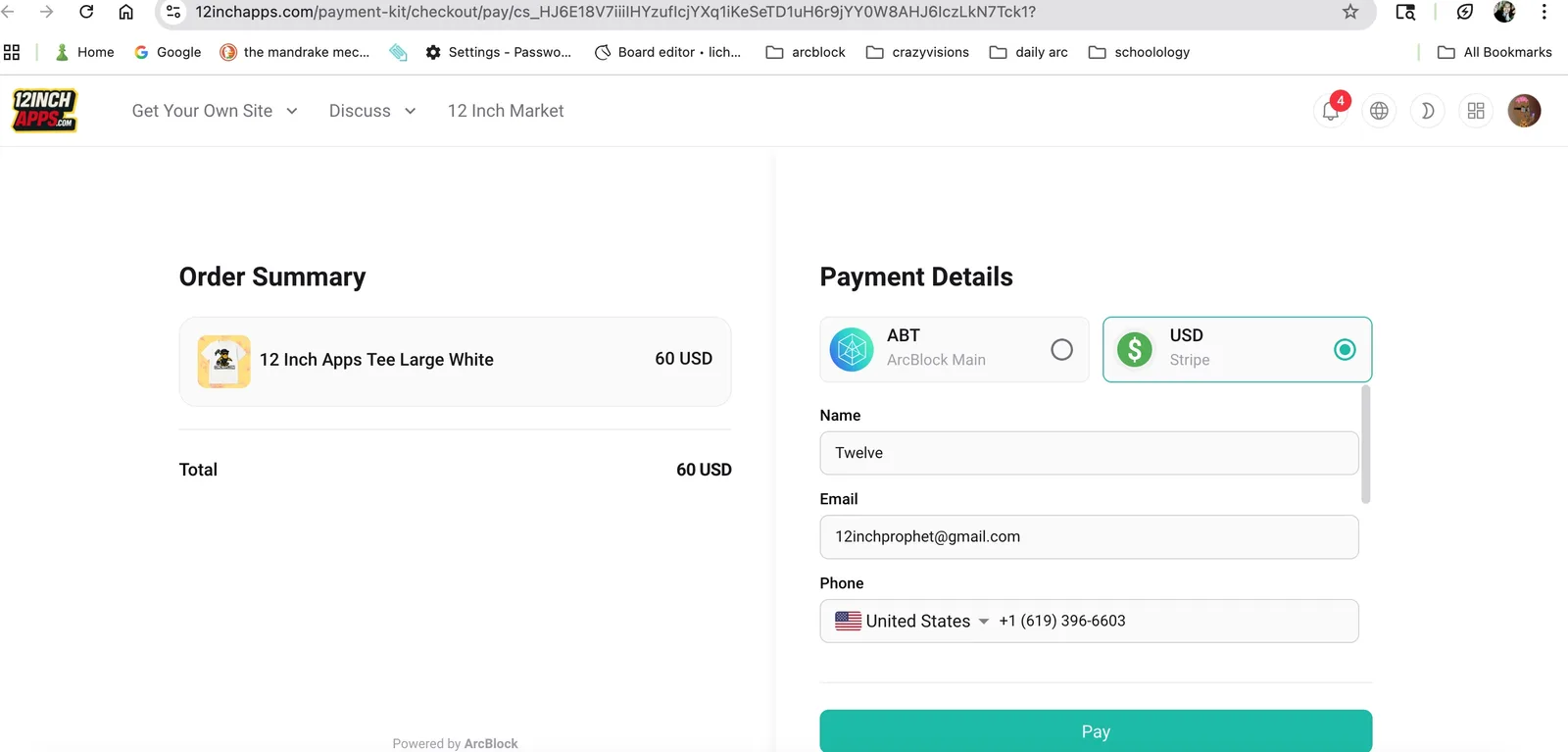Click the unlabeled tag bookmark icon
Viewport: 1568px width, 752px height.
(x=398, y=52)
